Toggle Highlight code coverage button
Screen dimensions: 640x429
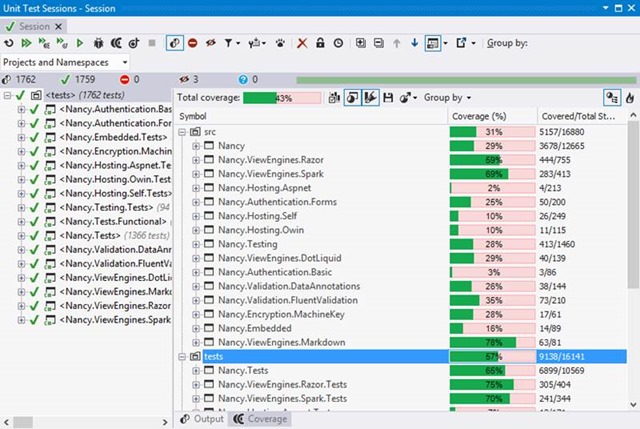pos(371,98)
